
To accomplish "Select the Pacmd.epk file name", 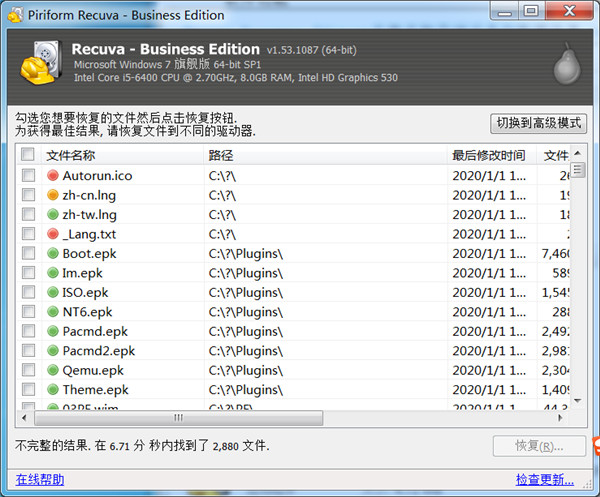I will pos(95,331).
